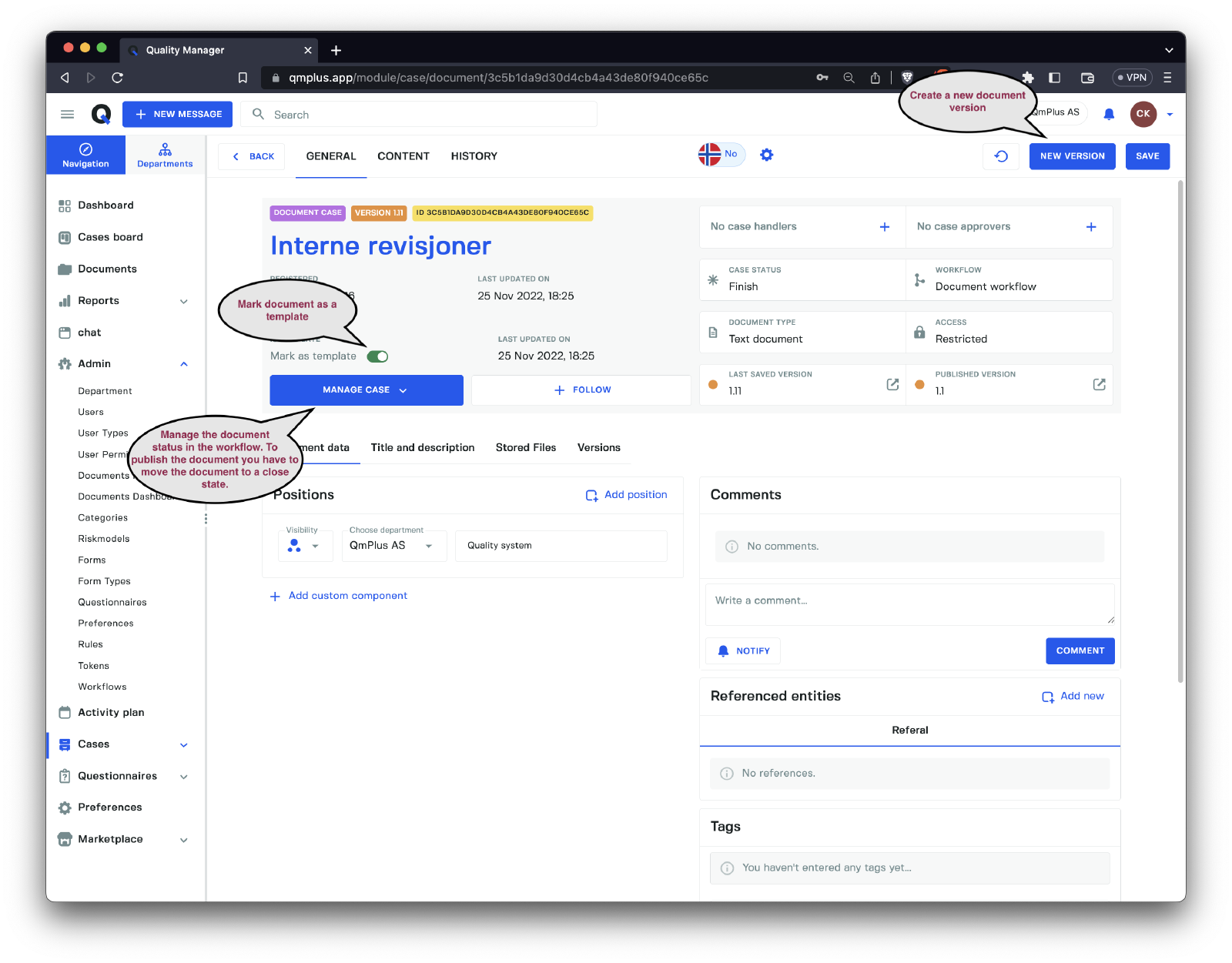Click the New Version button

tap(1072, 156)
